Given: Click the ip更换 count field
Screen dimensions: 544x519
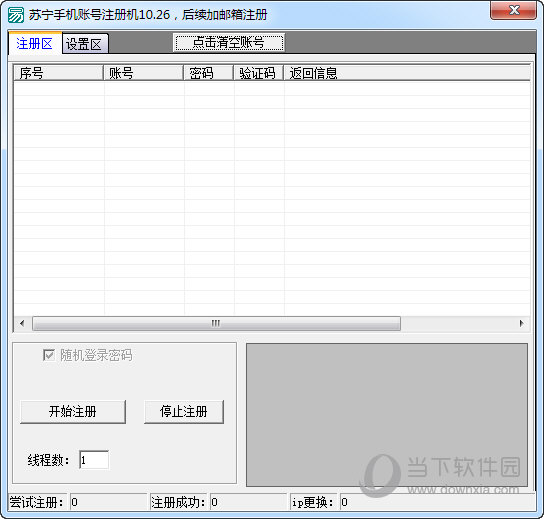Looking at the screenshot, I should 437,502.
